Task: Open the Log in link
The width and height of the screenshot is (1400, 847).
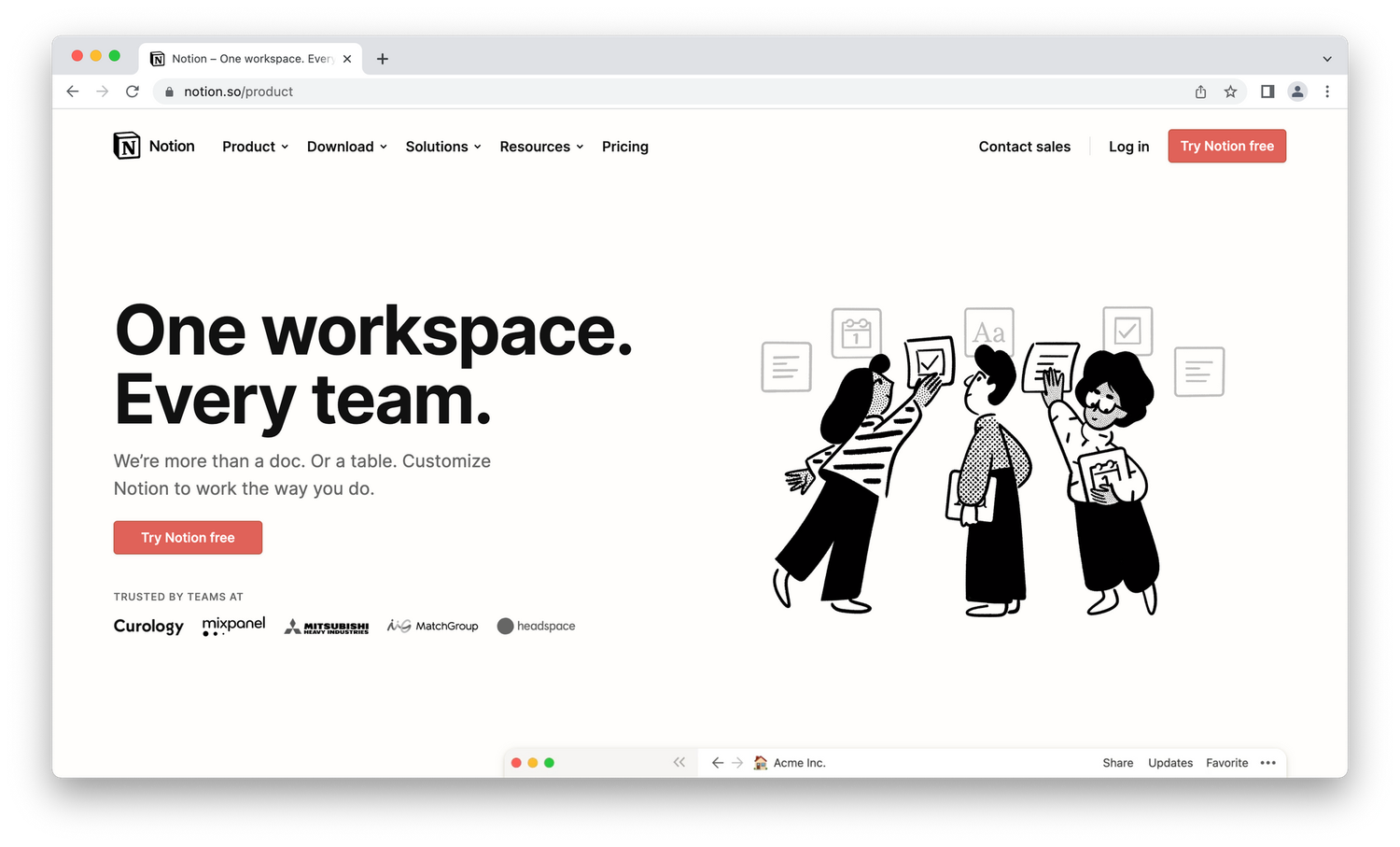Action: pos(1128,147)
